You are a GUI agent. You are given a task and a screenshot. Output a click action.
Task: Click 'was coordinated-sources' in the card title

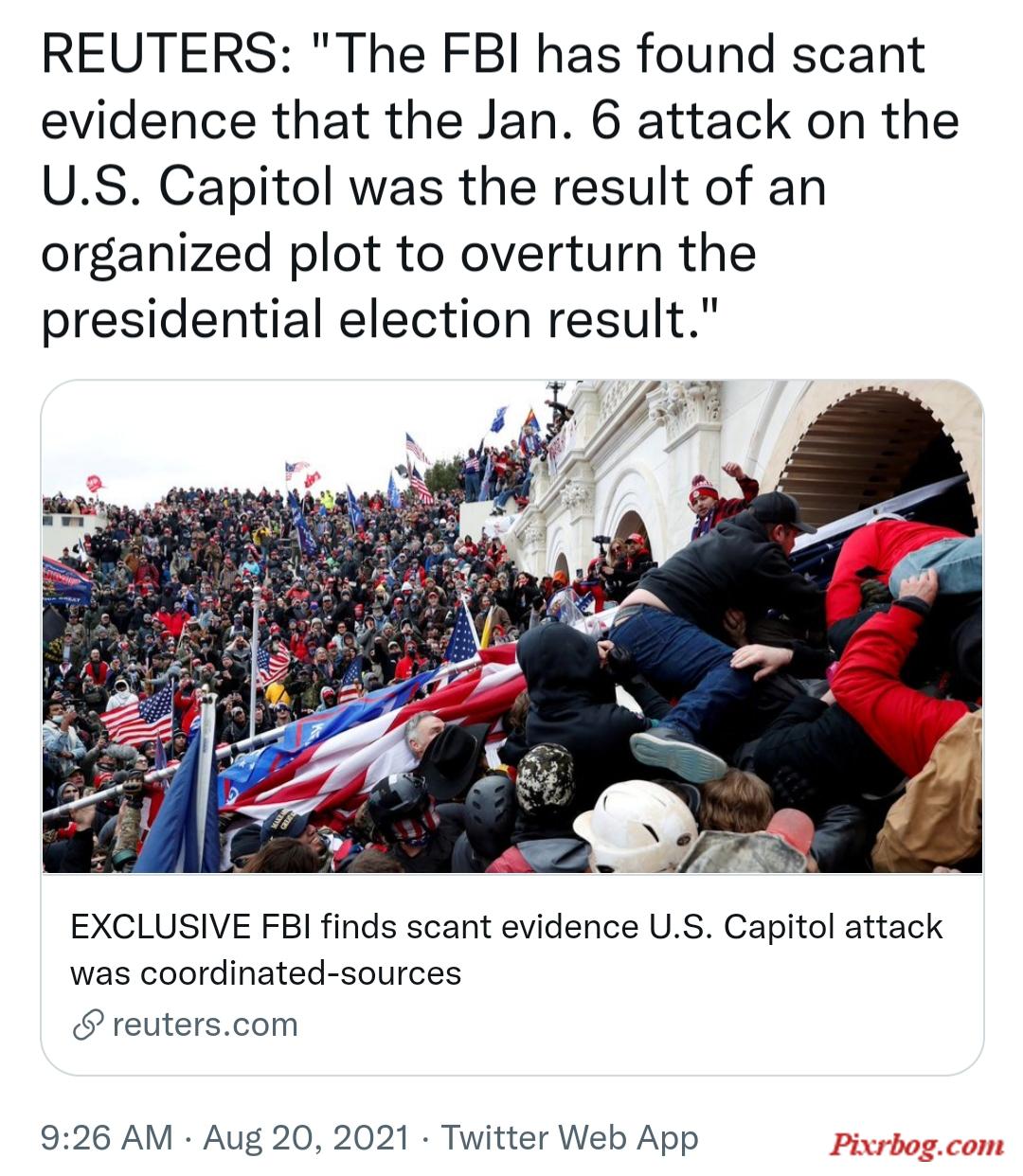point(265,973)
